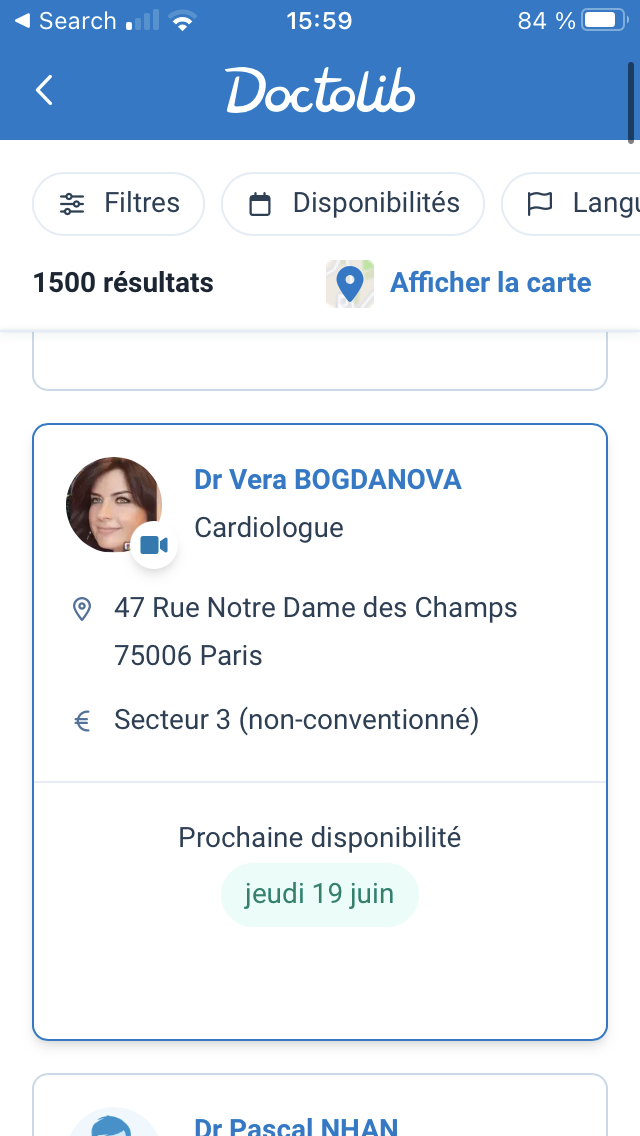Tap Dr Vera Bogdanova's profile photo
This screenshot has height=1136, width=640.
tap(112, 503)
